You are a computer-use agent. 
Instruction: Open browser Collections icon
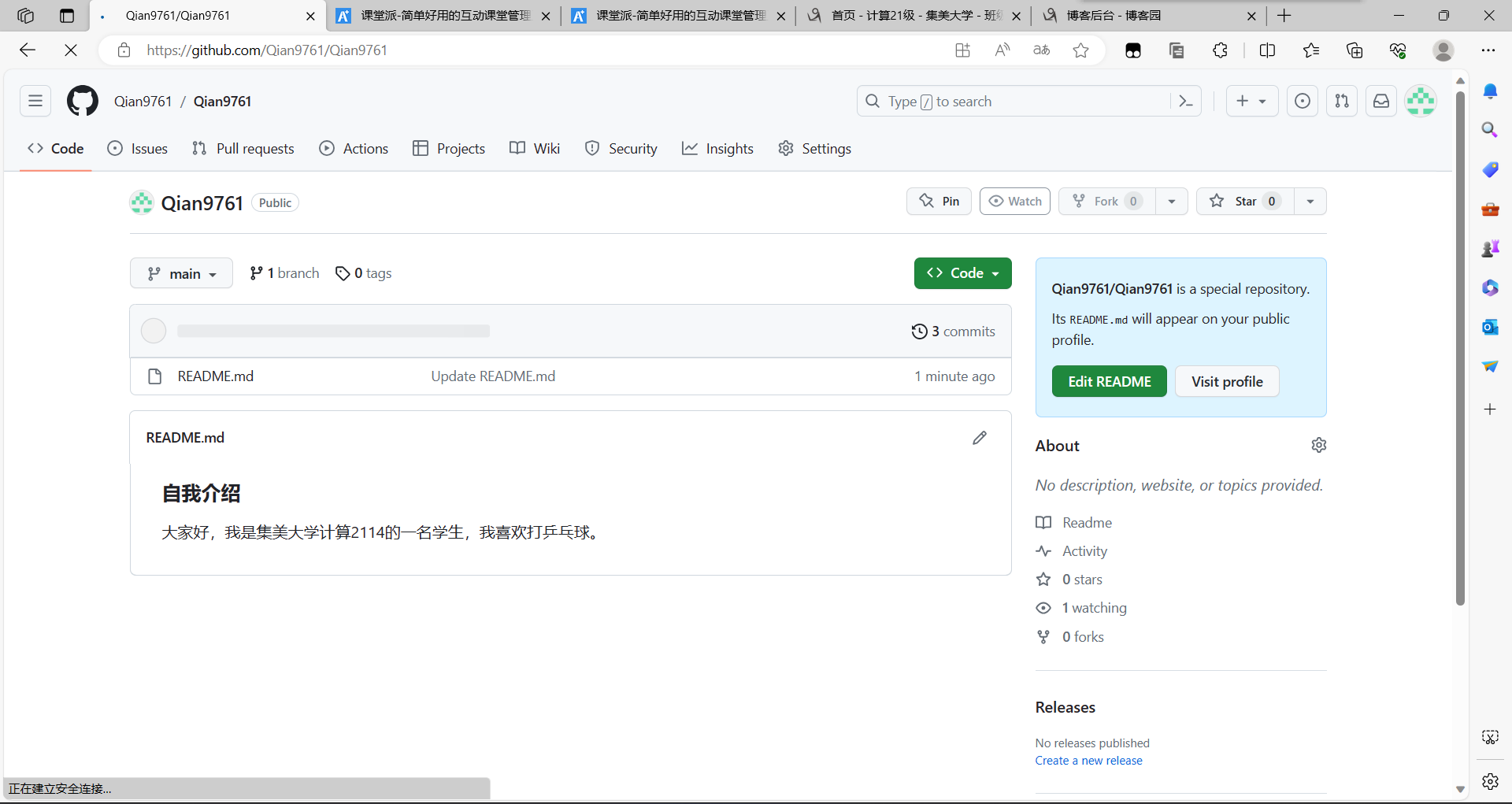pyautogui.click(x=1354, y=50)
